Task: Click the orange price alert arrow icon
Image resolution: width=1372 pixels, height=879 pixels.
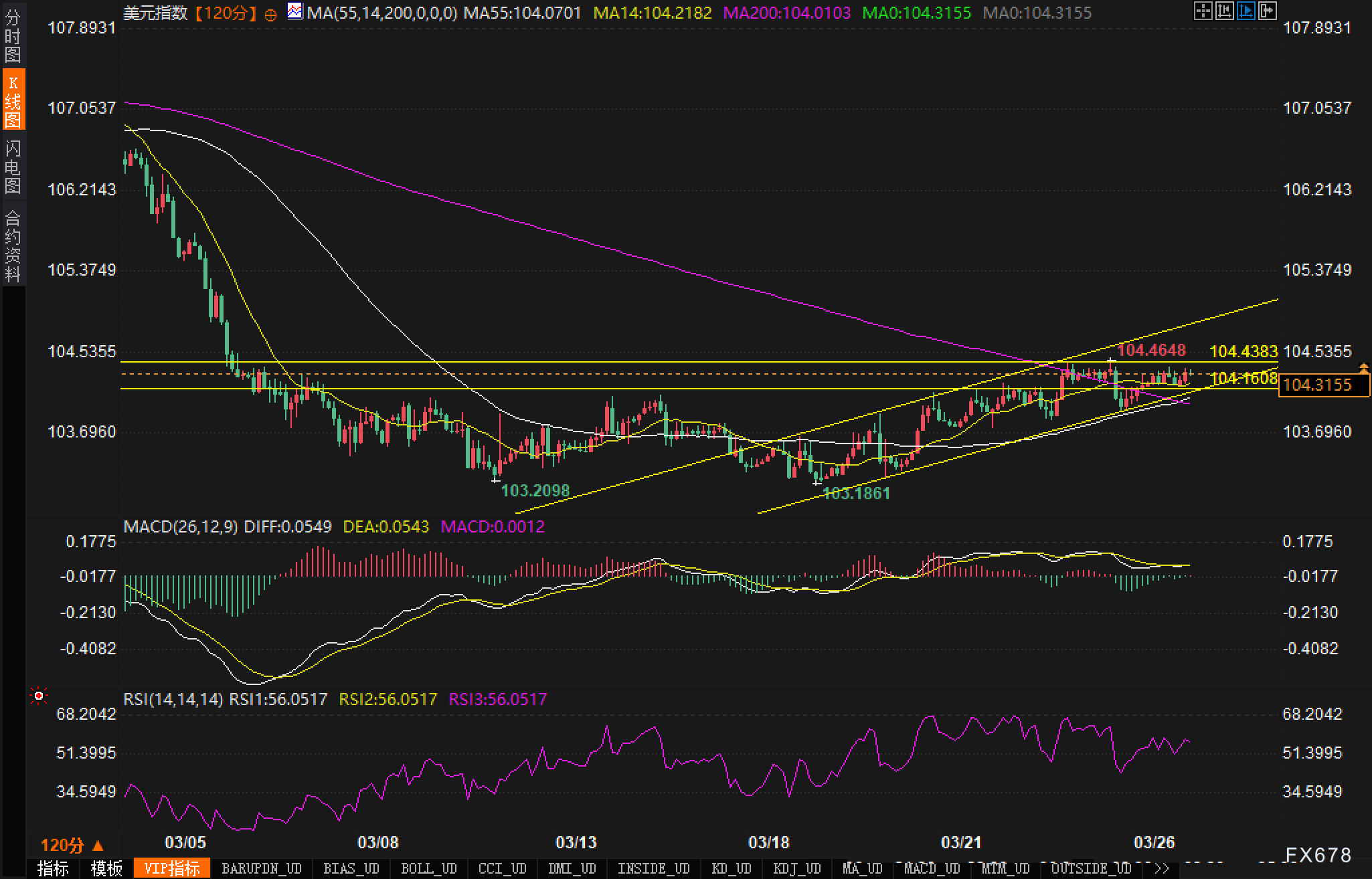Action: (1364, 368)
